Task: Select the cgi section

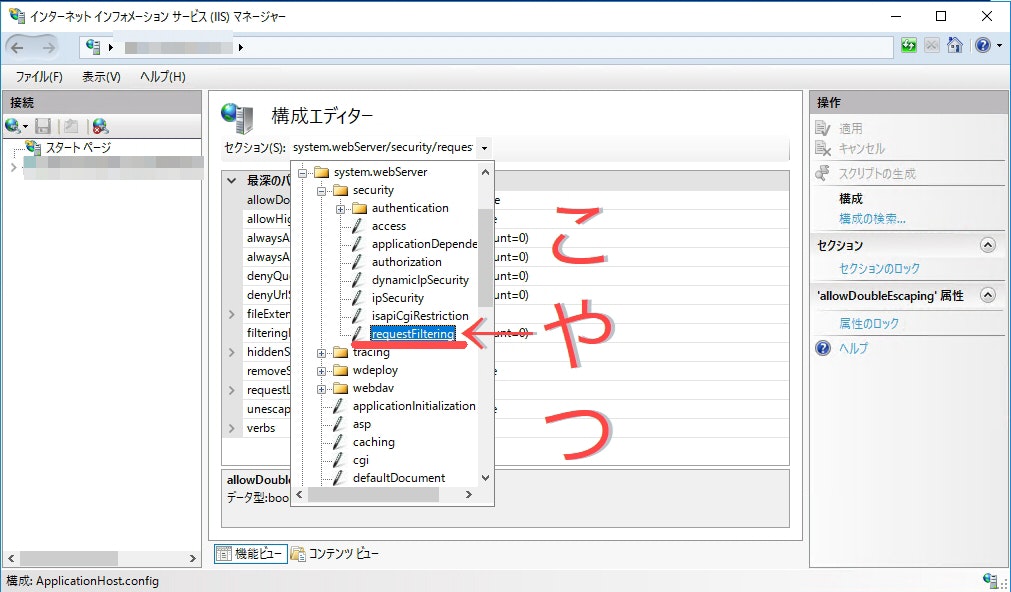Action: 360,460
